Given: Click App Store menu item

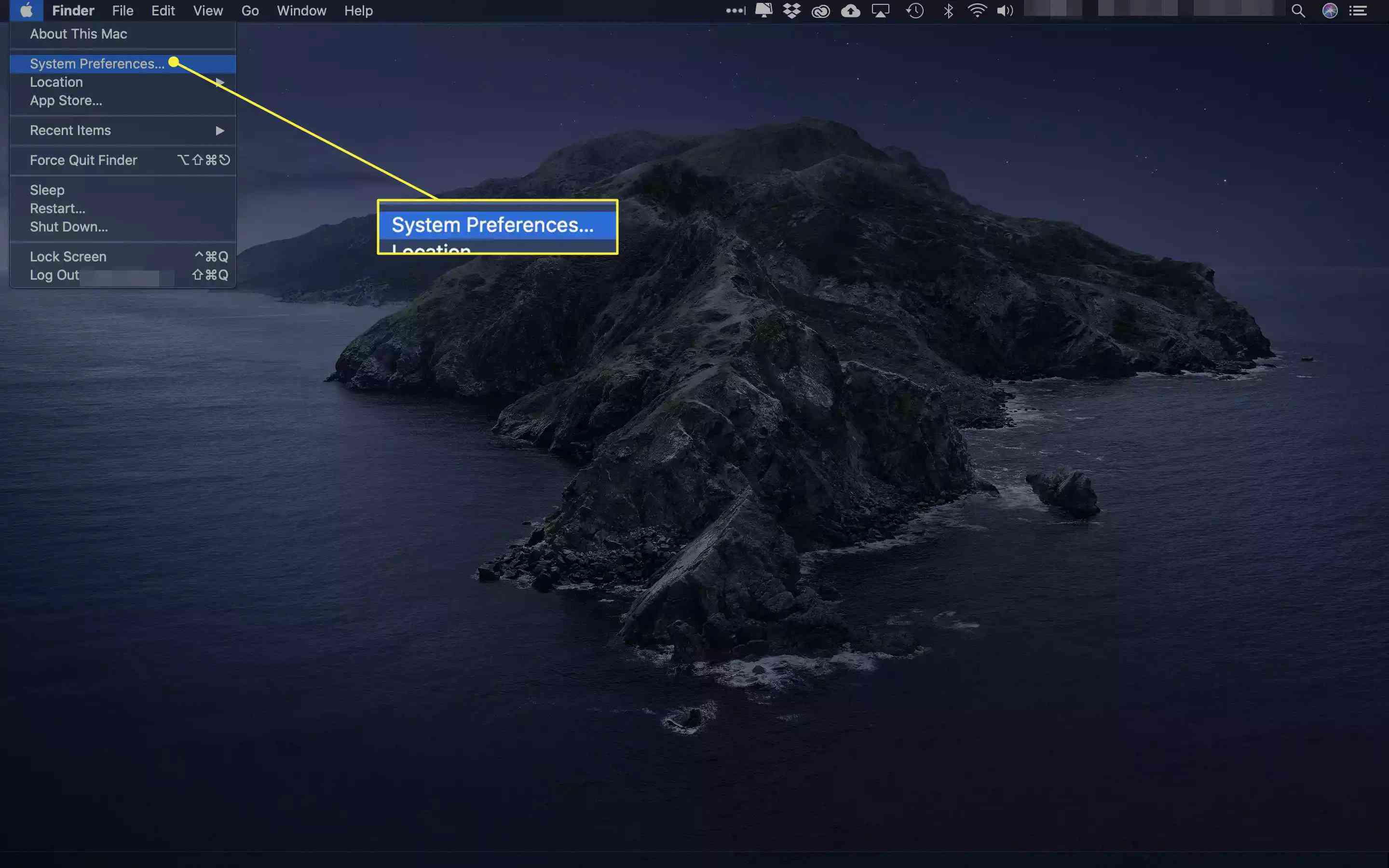Looking at the screenshot, I should (66, 100).
